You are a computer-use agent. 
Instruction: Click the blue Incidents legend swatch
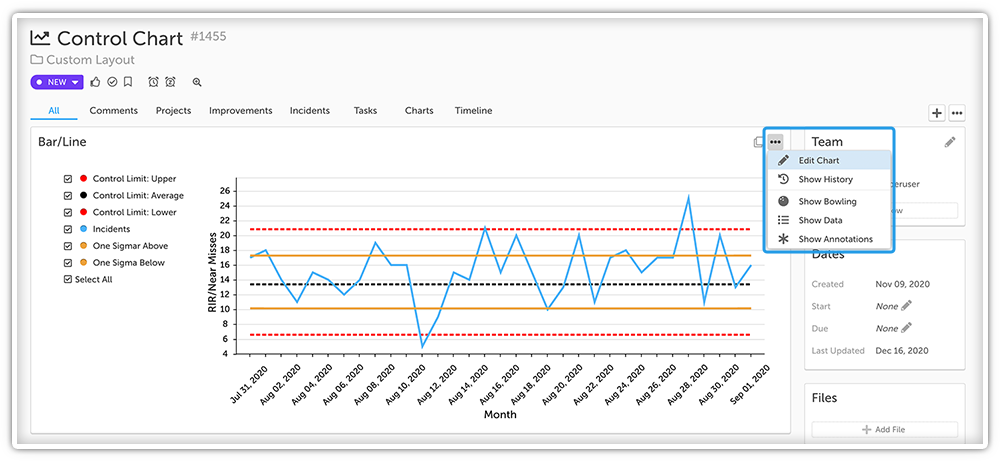coord(84,229)
